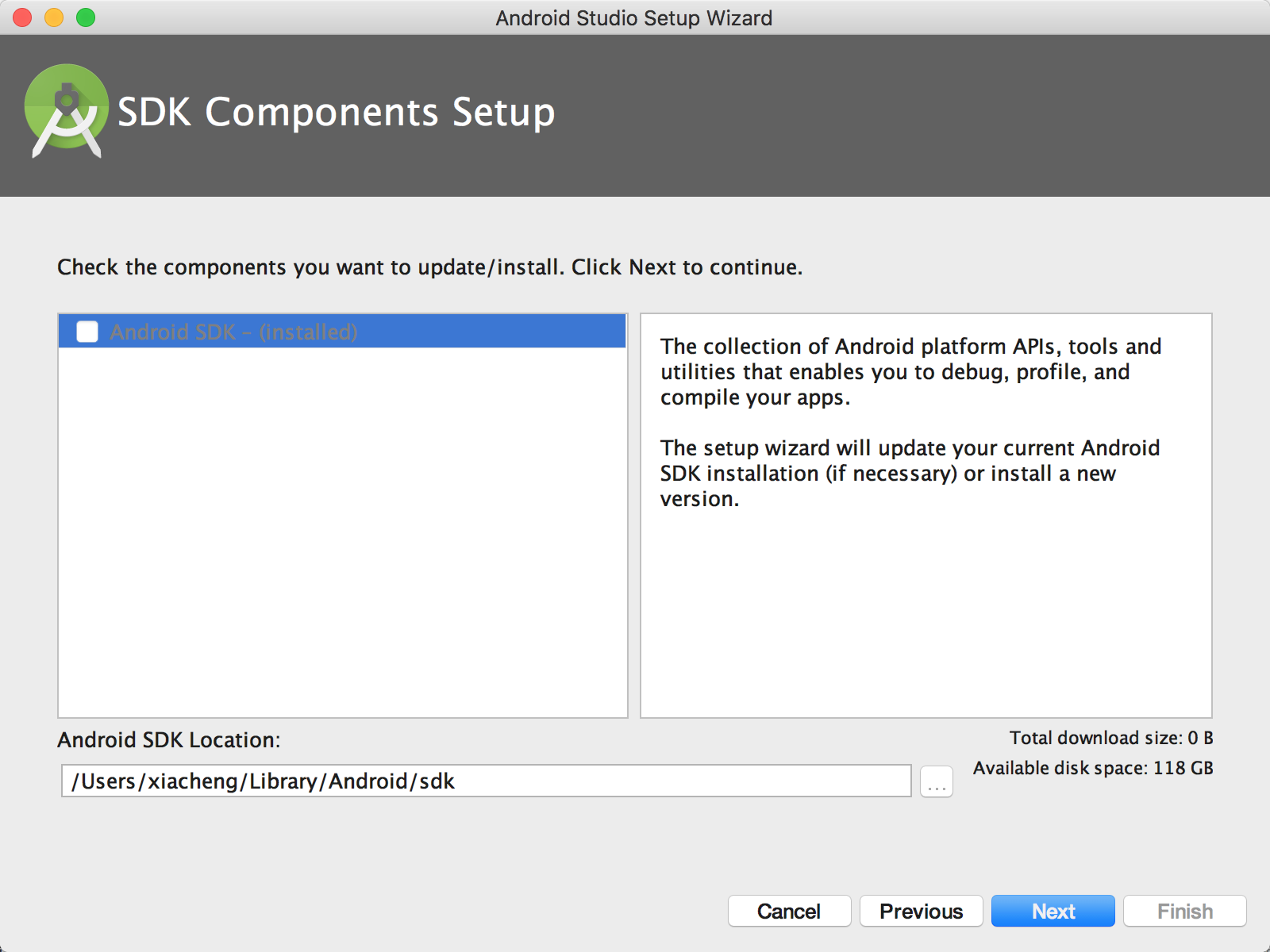
Task: Close the Setup Wizard with red button
Action: point(22,17)
